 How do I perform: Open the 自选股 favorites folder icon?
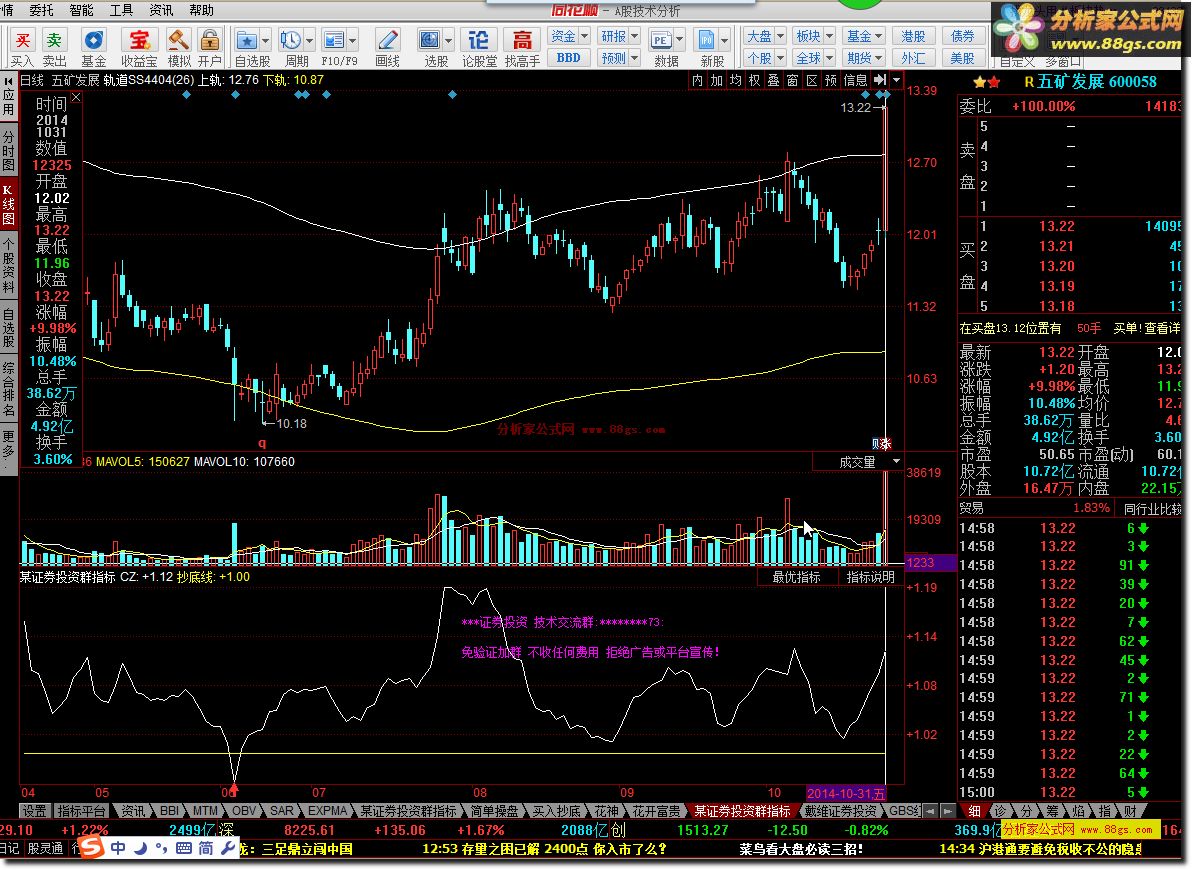(247, 40)
